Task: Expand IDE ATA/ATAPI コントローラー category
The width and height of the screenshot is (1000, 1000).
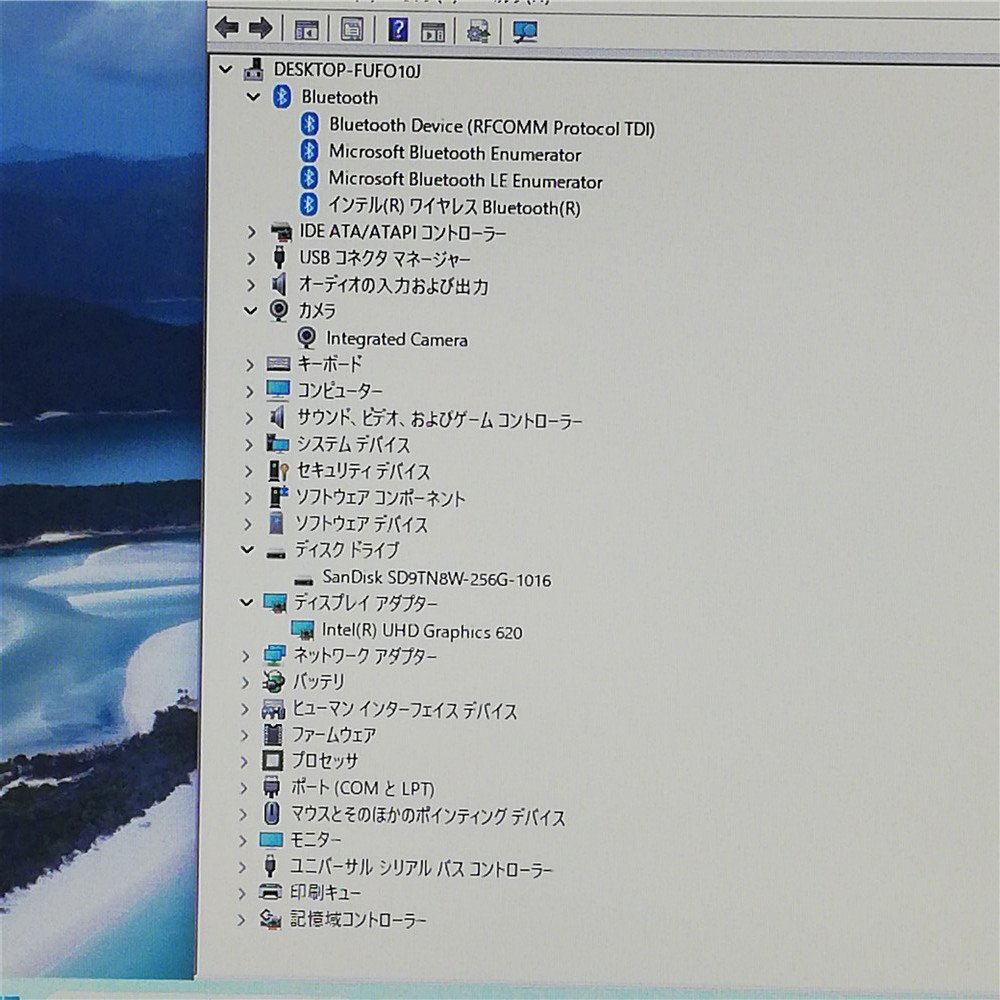Action: [251, 232]
